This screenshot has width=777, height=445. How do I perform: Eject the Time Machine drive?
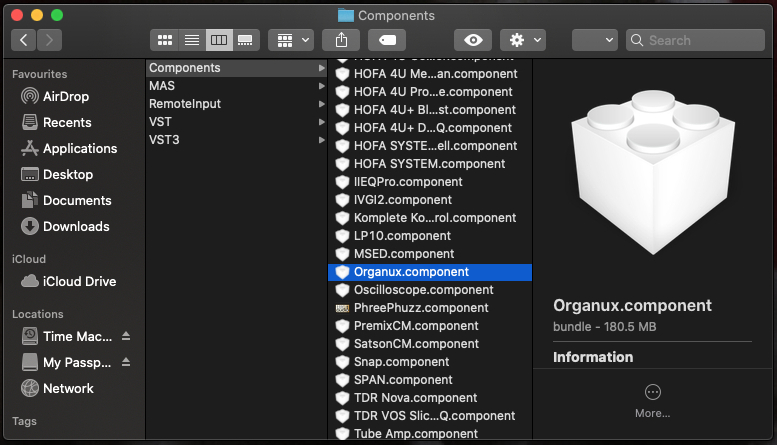126,336
